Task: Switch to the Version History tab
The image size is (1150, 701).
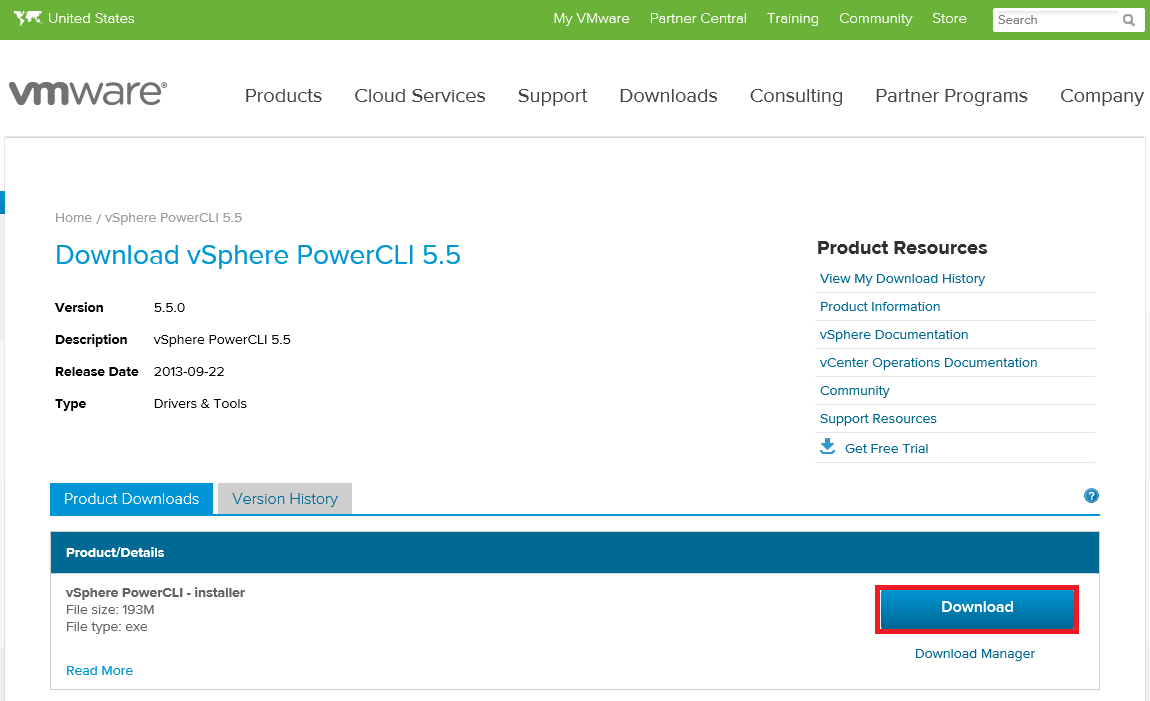Action: (284, 498)
